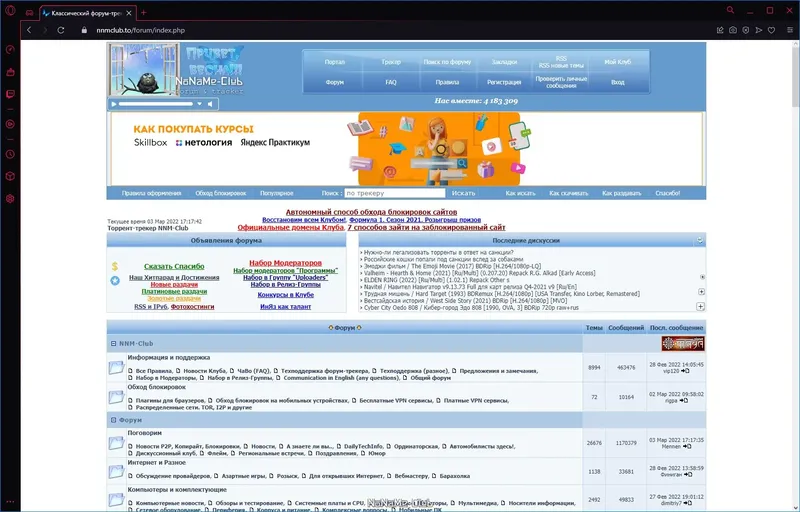Click the audio player progress bar
Screen dimensions: 800x512
coord(156,104)
